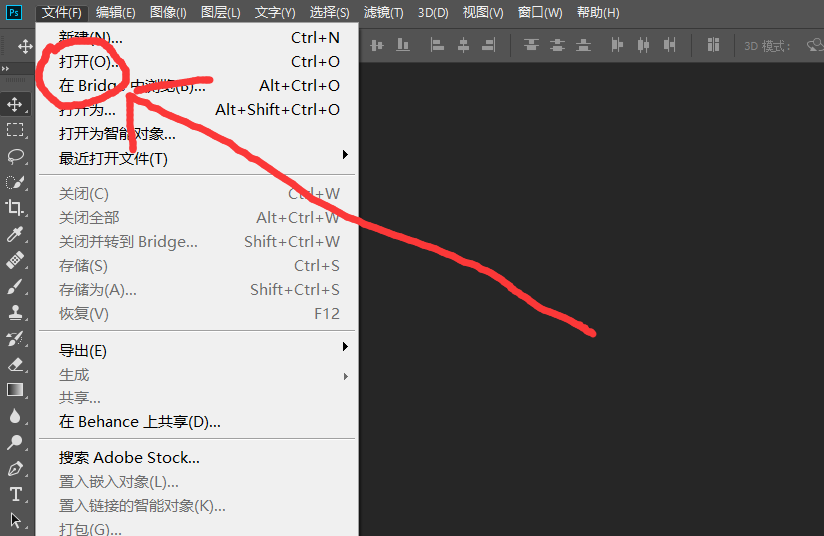This screenshot has width=824, height=536.
Task: Select the Path Selection tool
Action: [15, 521]
